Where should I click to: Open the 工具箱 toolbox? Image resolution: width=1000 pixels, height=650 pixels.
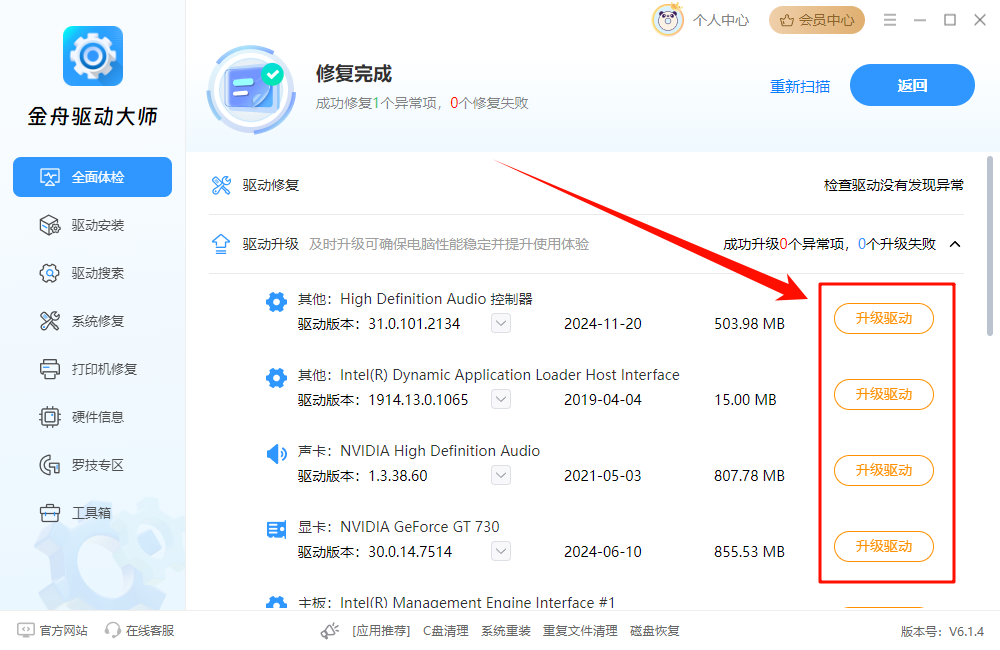tap(92, 512)
